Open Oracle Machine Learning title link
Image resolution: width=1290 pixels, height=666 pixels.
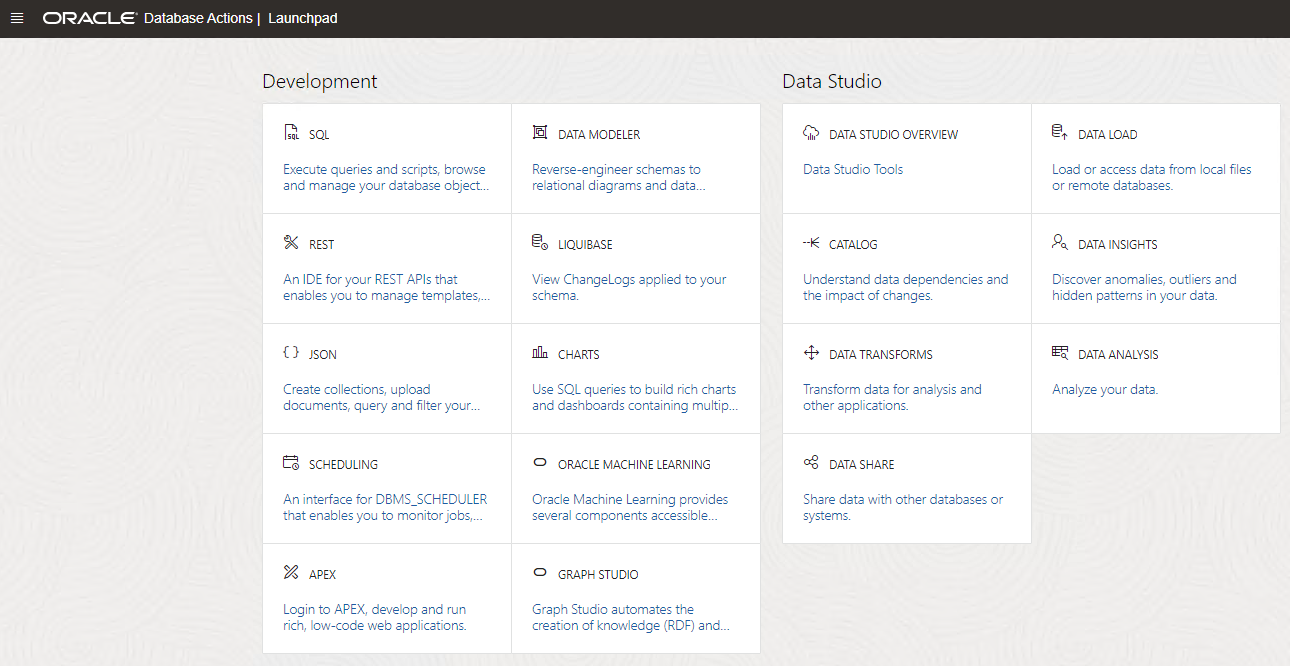pyautogui.click(x=634, y=465)
